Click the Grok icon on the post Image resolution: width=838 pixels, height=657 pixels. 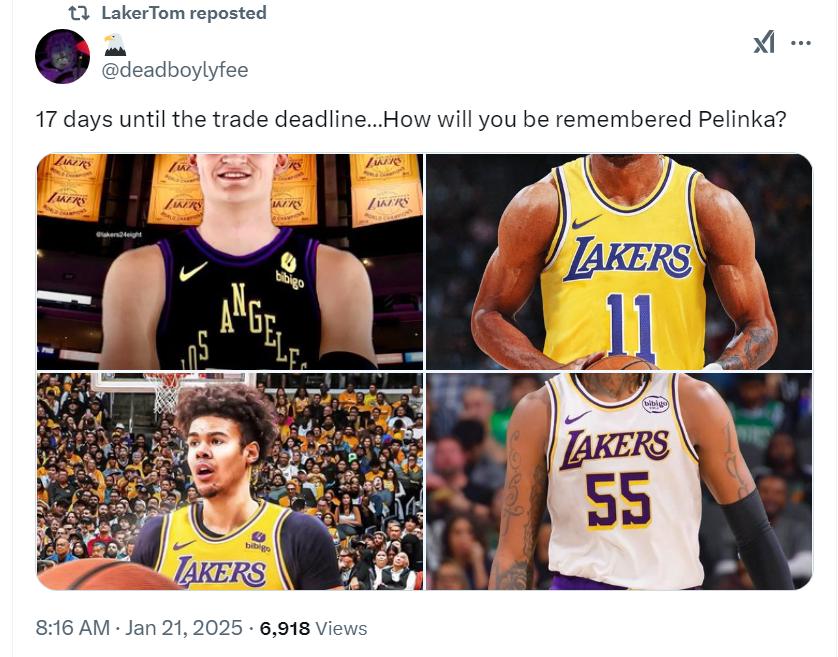click(764, 43)
